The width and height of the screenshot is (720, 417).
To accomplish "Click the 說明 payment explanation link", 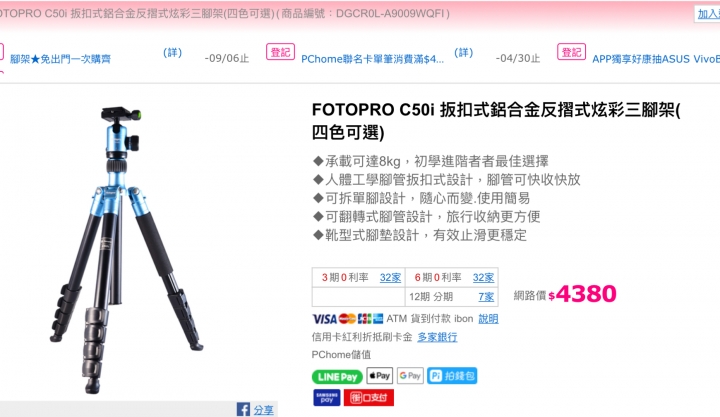I will pos(488,319).
